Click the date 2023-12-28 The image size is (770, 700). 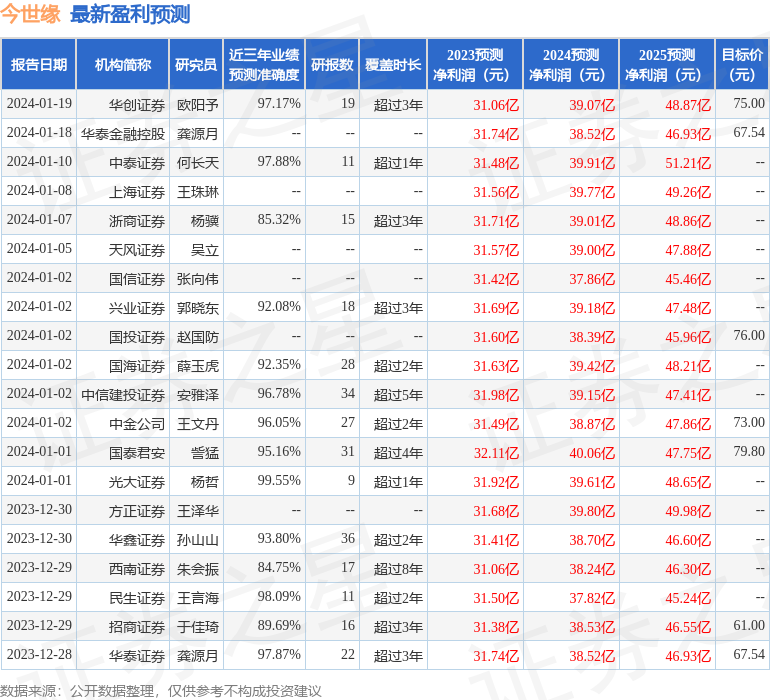tap(39, 654)
